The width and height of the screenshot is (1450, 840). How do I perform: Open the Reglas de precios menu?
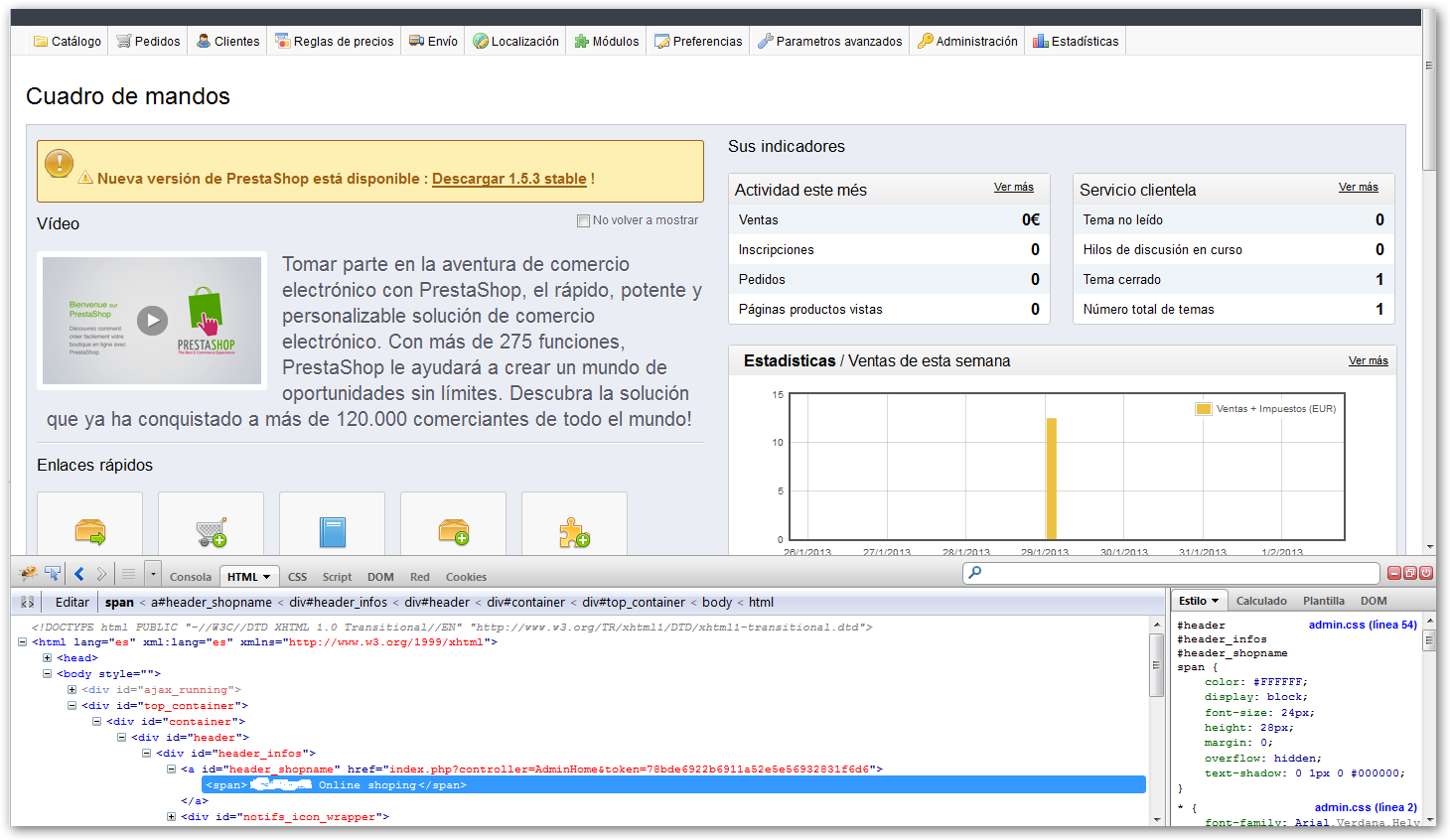(335, 41)
